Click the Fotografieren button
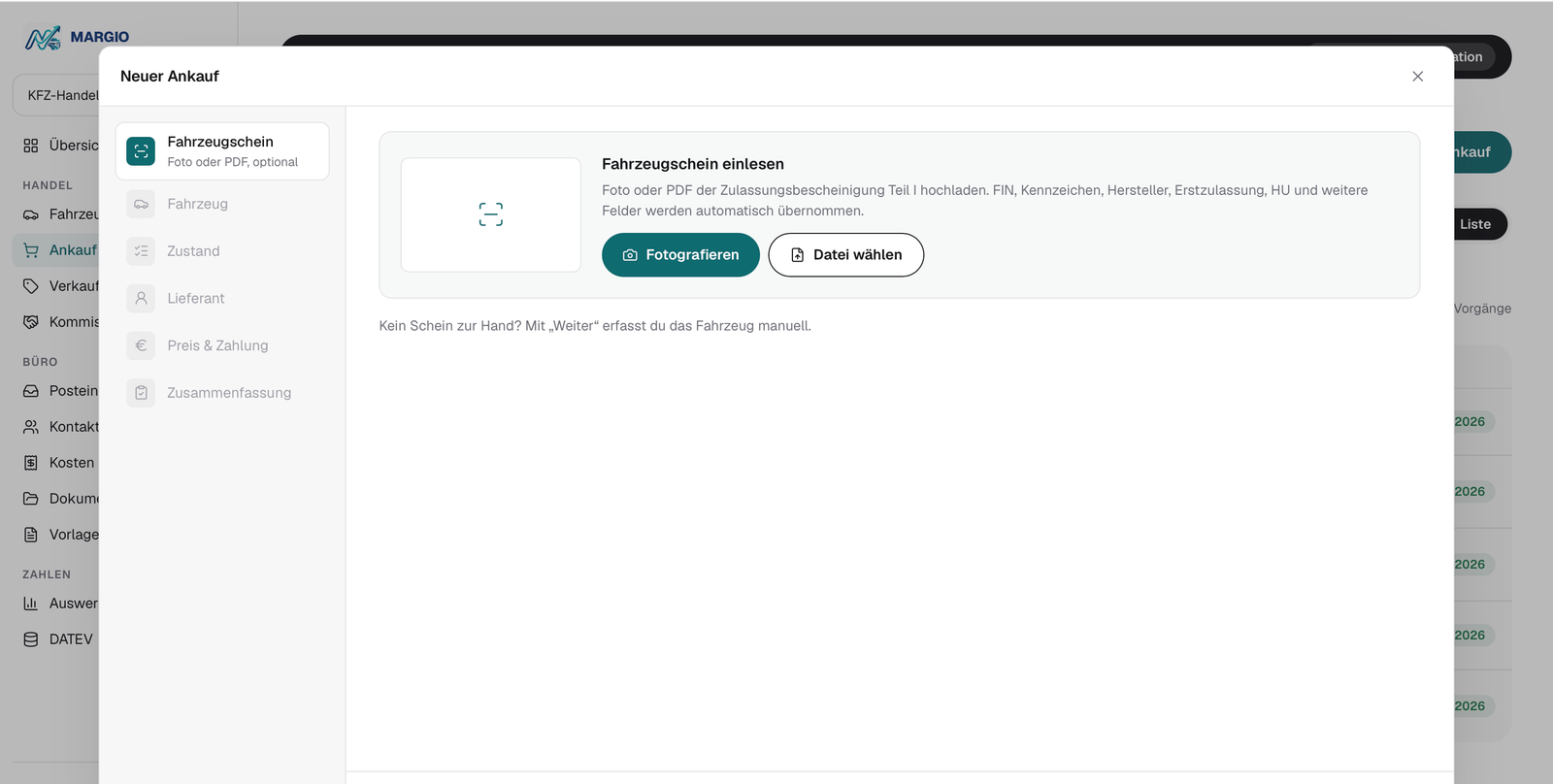The width and height of the screenshot is (1553, 784). [x=680, y=255]
